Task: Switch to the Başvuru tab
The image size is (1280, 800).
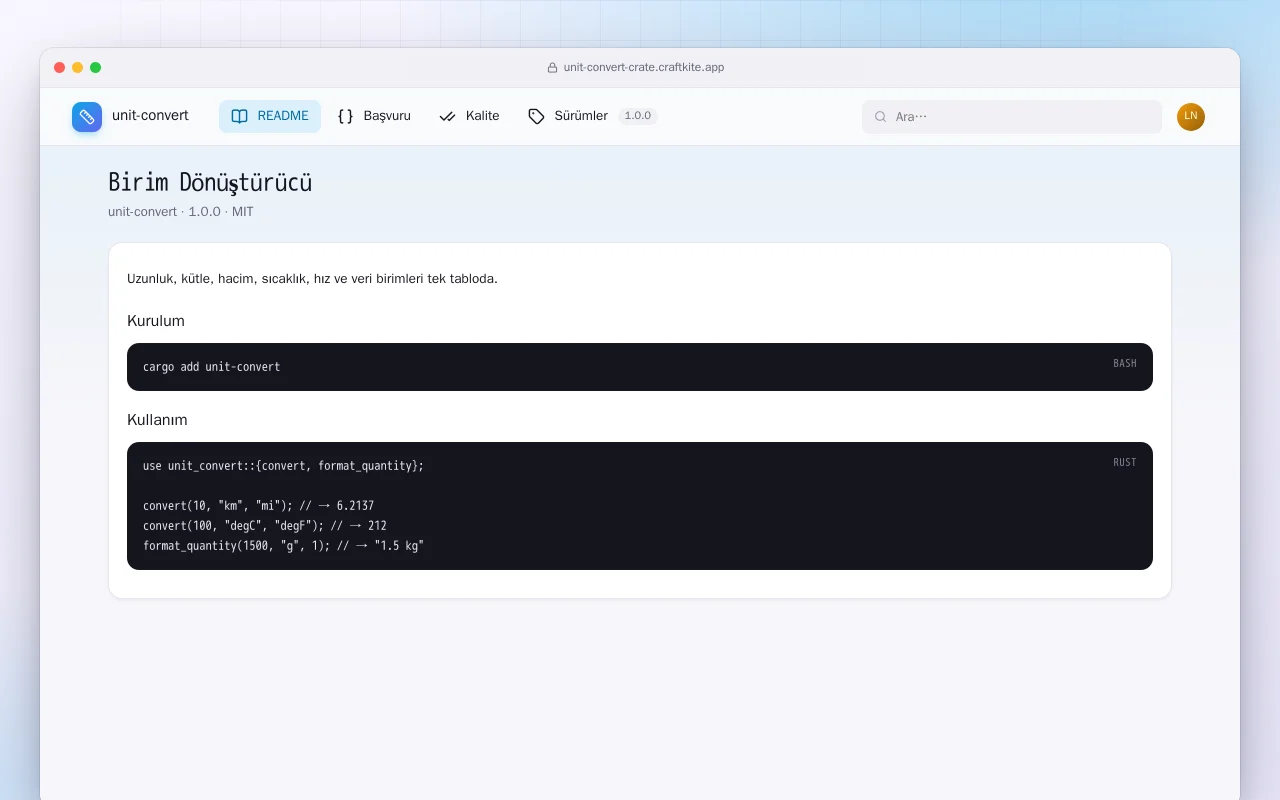Action: point(374,116)
